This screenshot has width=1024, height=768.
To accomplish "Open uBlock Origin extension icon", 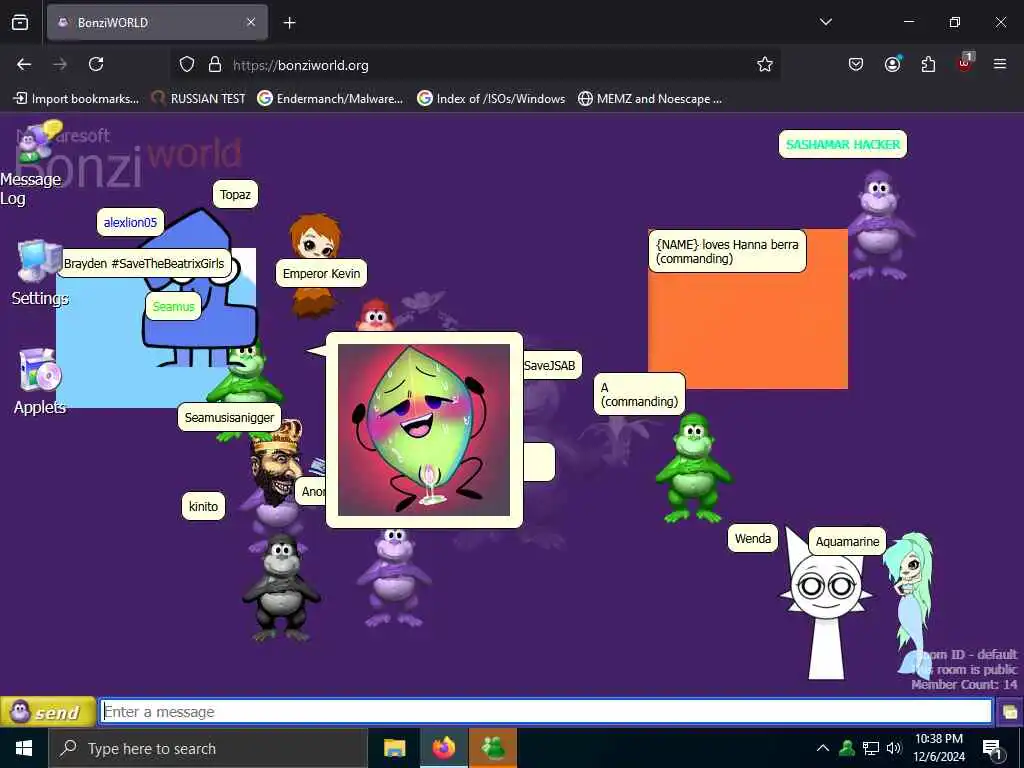I will 965,63.
